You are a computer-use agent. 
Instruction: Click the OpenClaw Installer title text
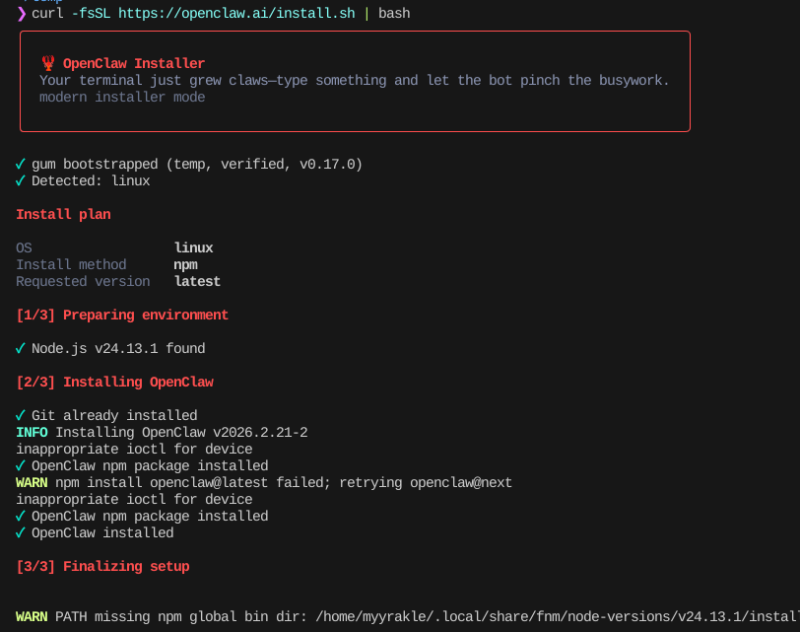133,63
